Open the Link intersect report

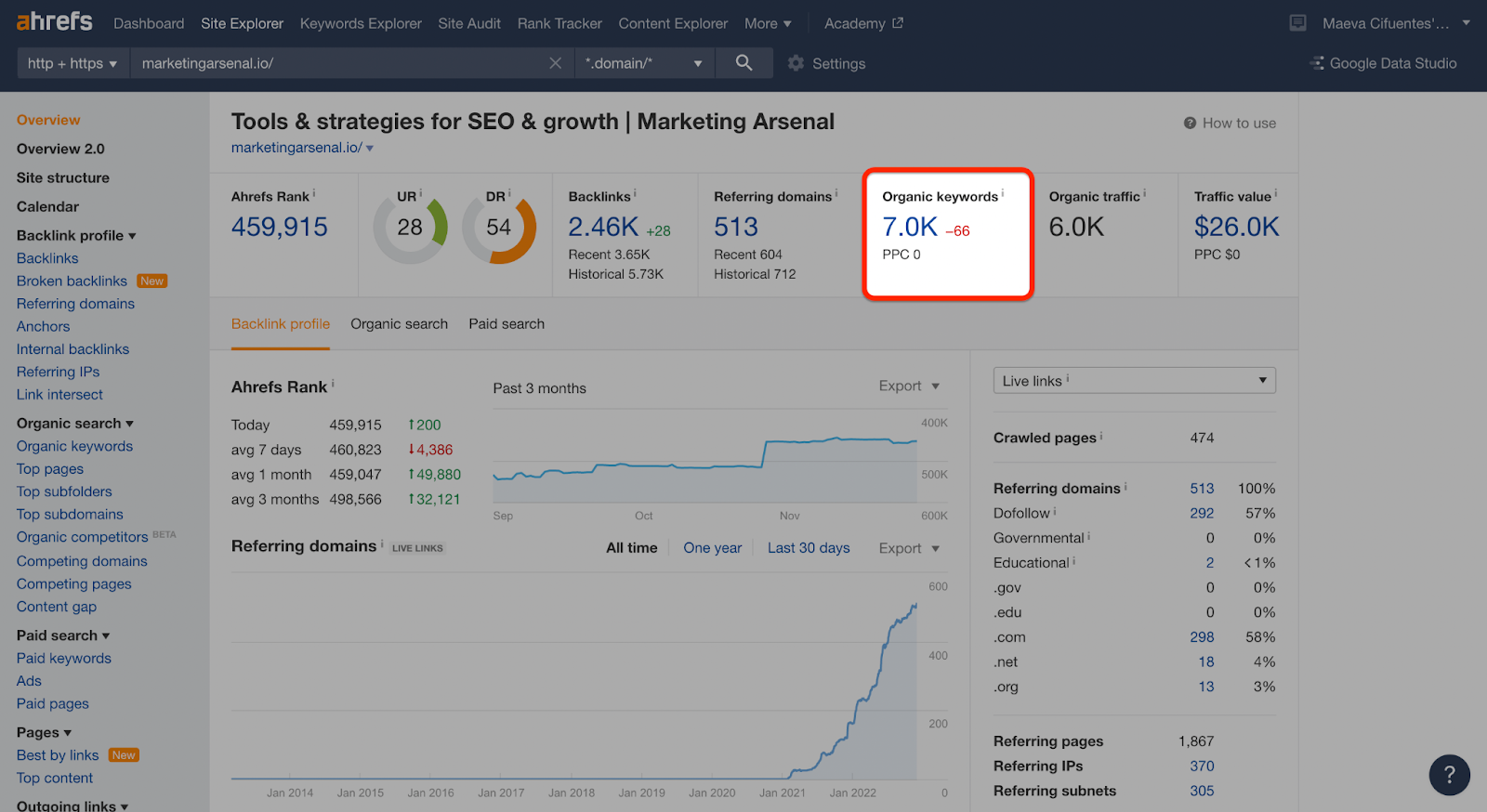[x=59, y=395]
